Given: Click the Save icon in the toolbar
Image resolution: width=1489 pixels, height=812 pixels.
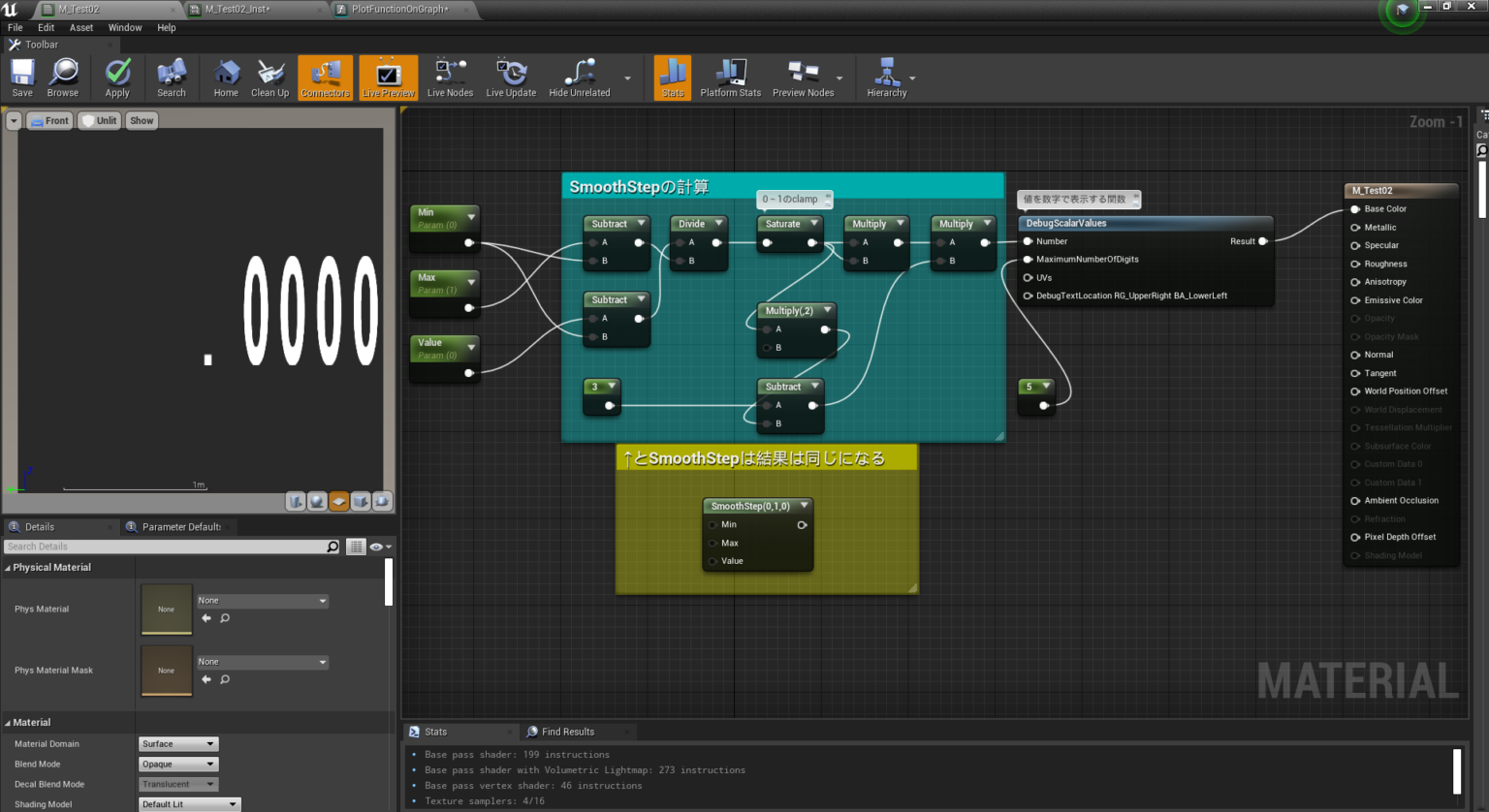Looking at the screenshot, I should coord(21,77).
